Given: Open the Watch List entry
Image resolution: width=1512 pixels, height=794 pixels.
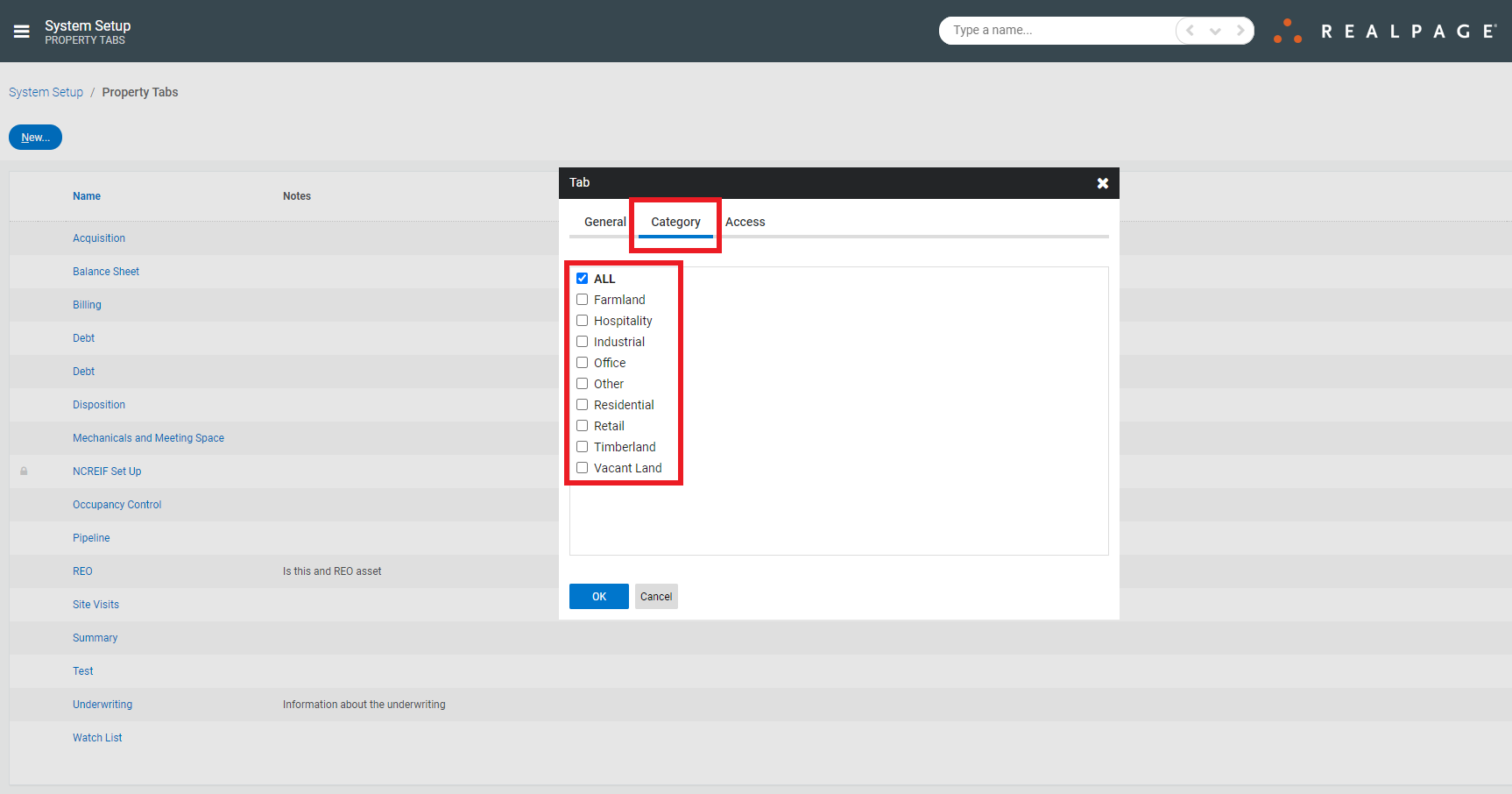Looking at the screenshot, I should [x=97, y=738].
